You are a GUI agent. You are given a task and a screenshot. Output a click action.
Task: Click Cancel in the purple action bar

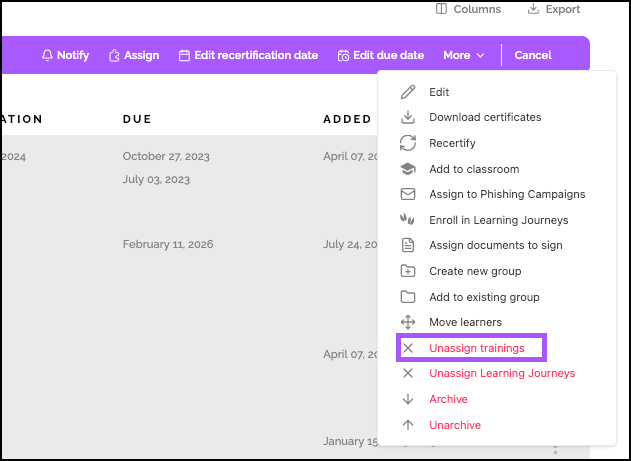click(x=533, y=55)
